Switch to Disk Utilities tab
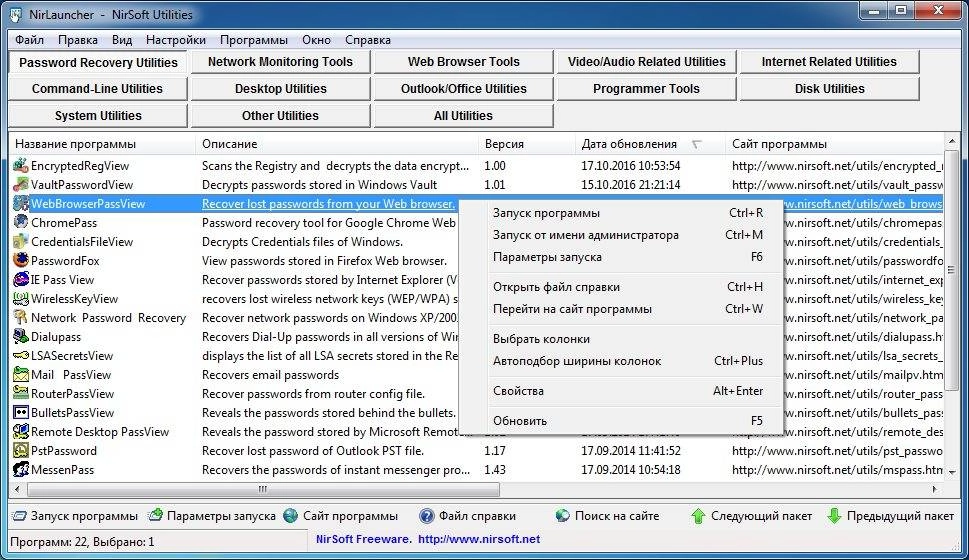Viewport: 969px width, 560px height. (829, 88)
